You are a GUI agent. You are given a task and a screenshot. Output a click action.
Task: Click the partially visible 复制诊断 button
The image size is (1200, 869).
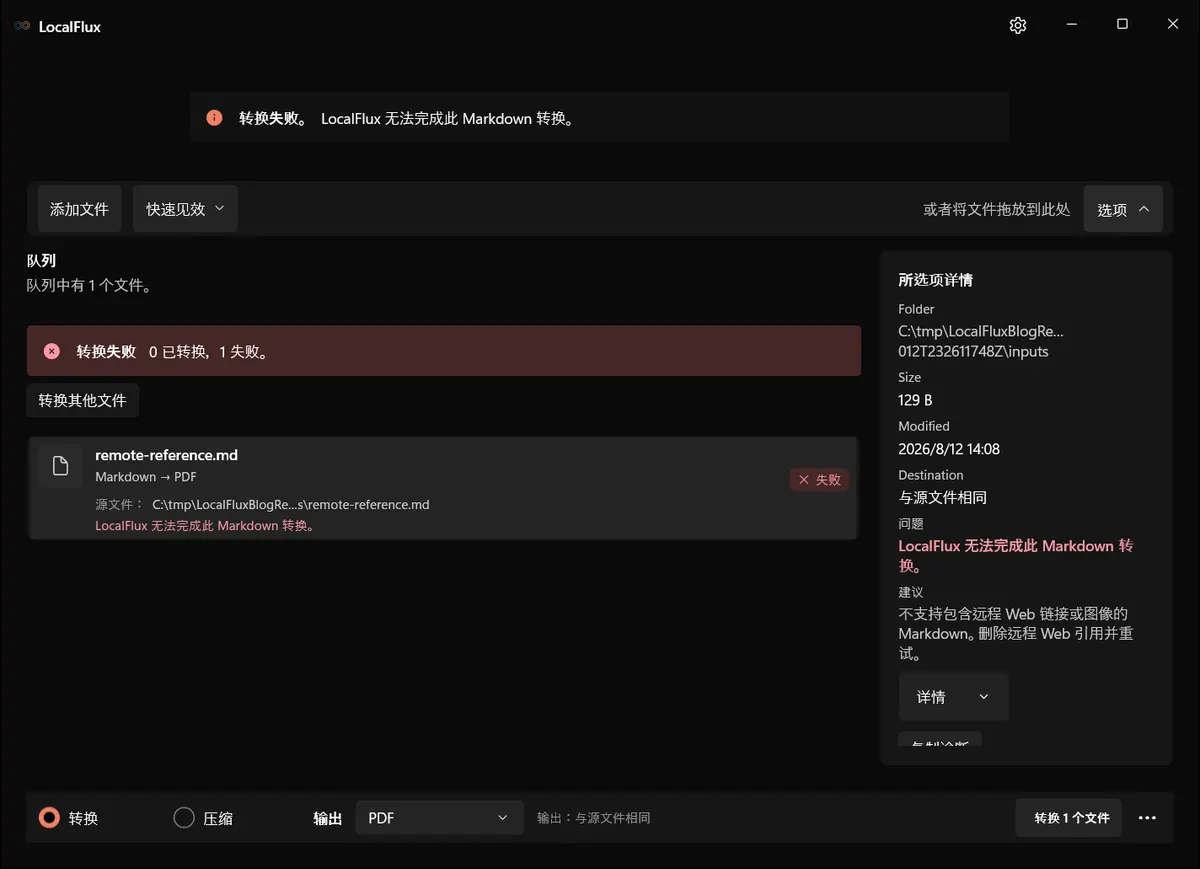coord(940,741)
